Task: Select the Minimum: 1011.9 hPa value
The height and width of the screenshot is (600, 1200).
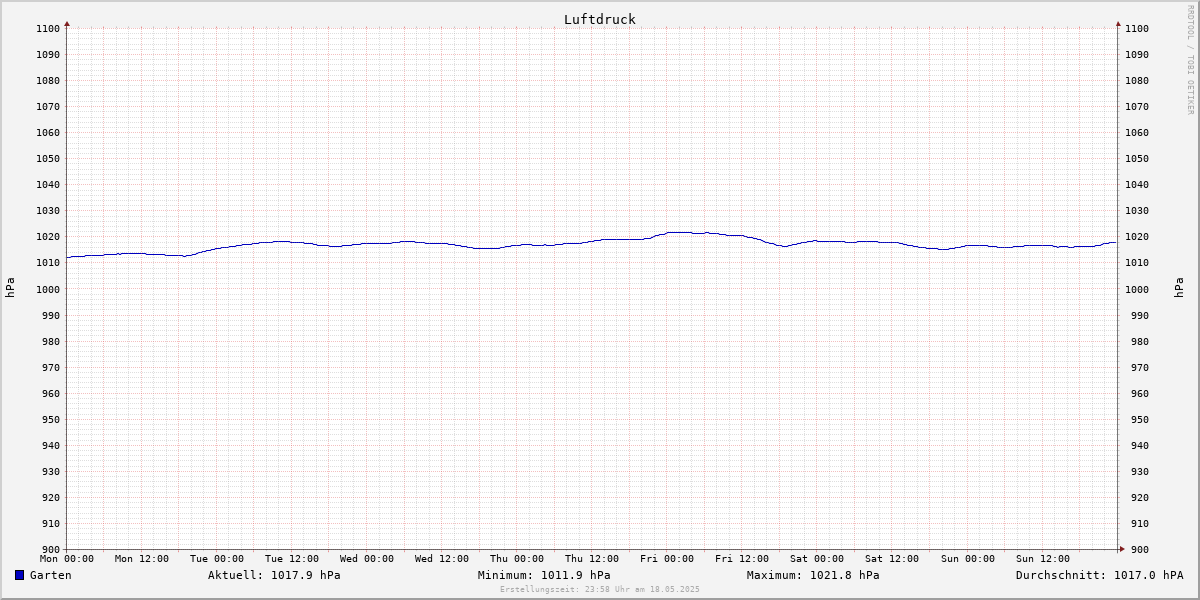Action: click(x=544, y=575)
